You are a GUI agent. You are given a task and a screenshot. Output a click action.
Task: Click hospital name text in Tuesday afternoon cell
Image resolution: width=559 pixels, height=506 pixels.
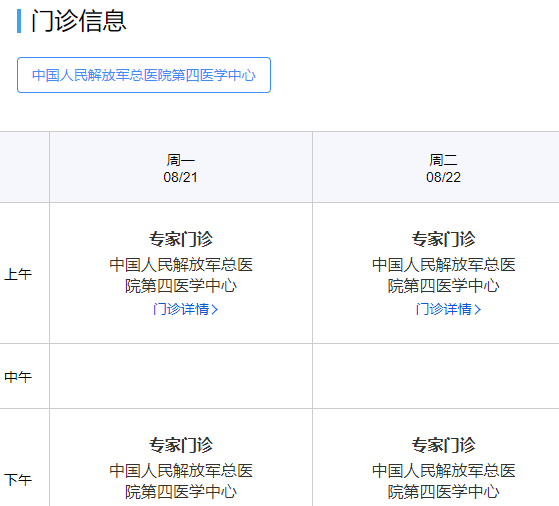[x=443, y=481]
